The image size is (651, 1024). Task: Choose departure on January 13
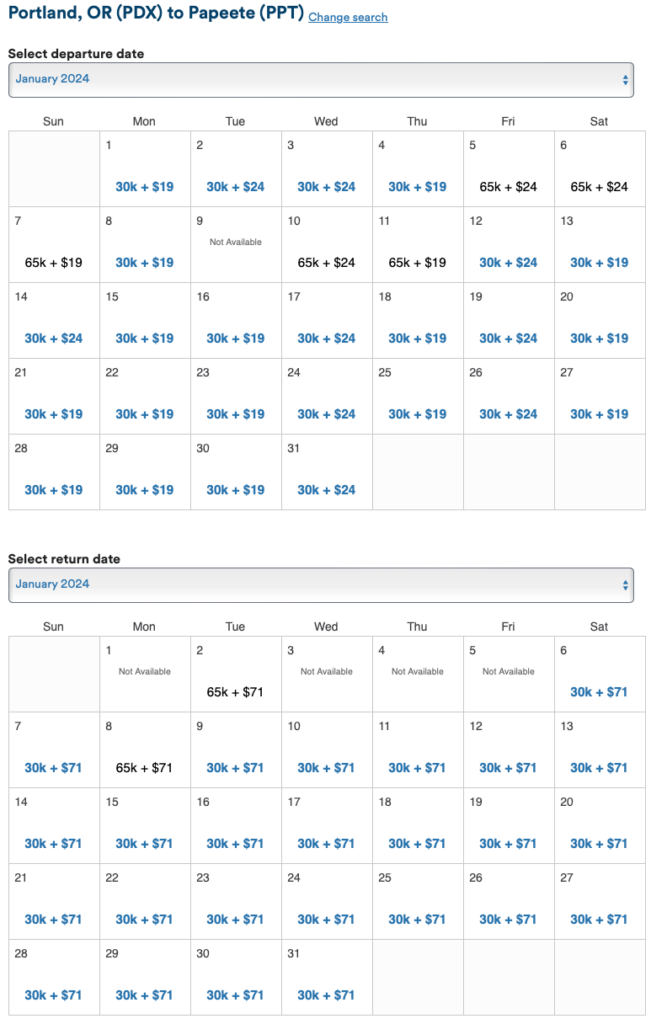click(x=599, y=262)
